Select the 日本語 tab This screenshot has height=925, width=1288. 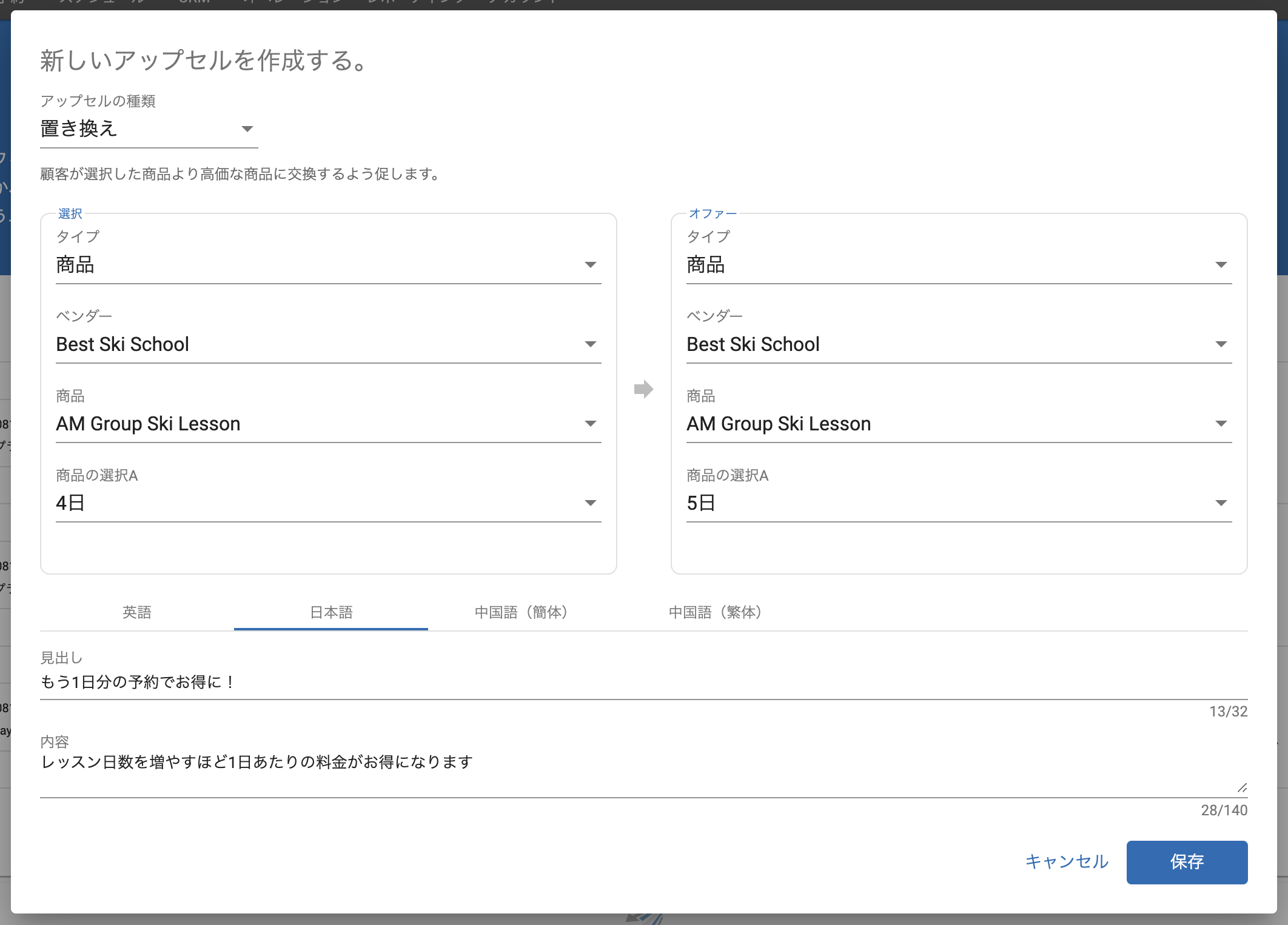(x=331, y=612)
